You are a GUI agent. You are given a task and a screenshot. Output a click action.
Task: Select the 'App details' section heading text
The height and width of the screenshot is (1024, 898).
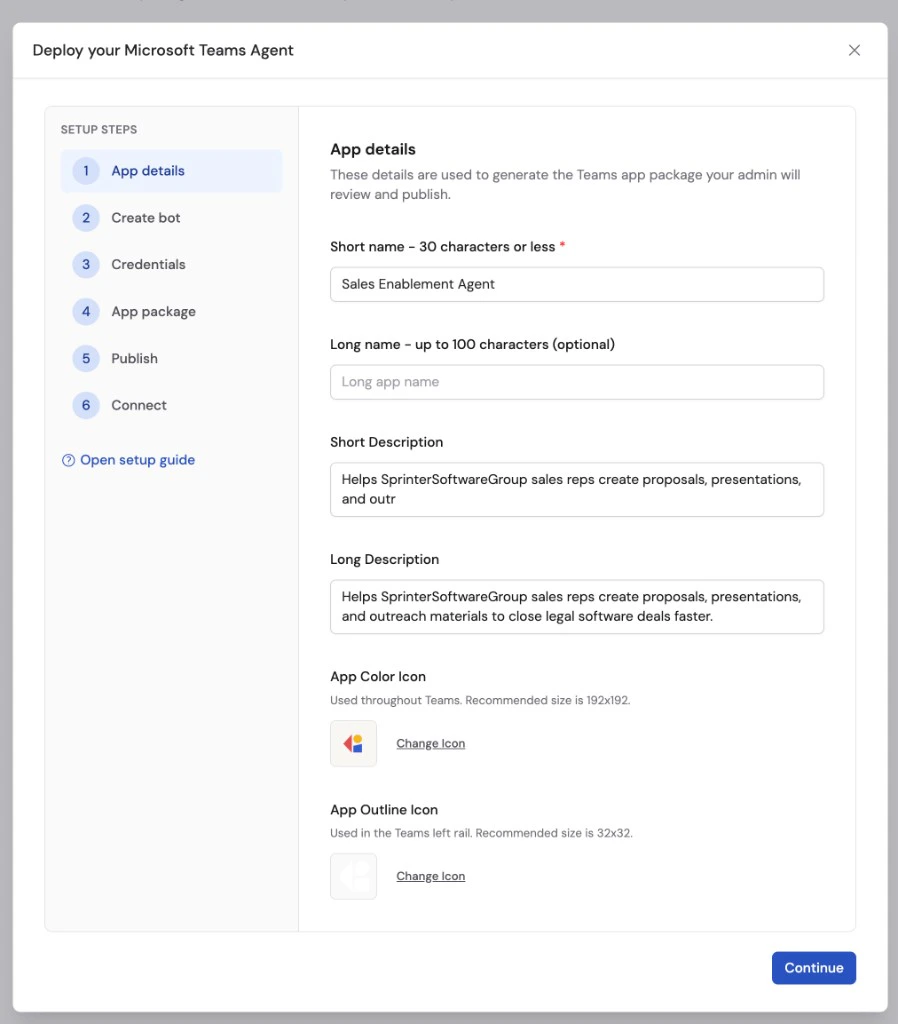click(372, 150)
